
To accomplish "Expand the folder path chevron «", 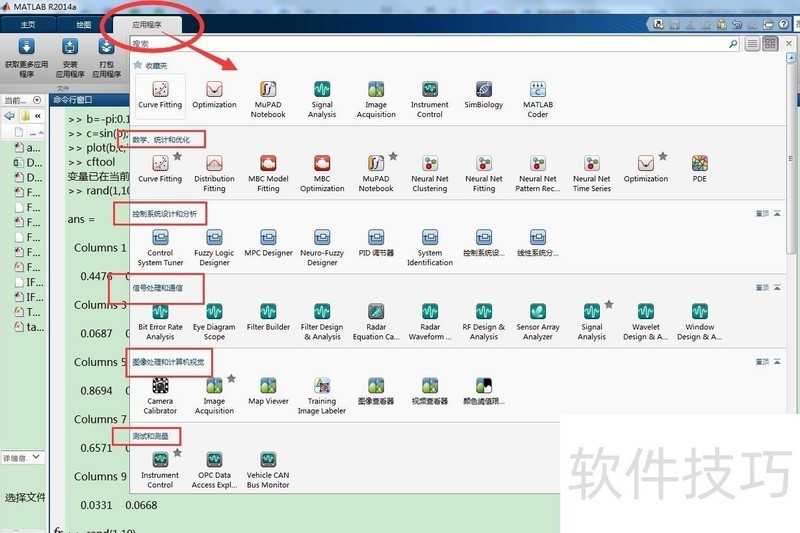I will [x=38, y=116].
